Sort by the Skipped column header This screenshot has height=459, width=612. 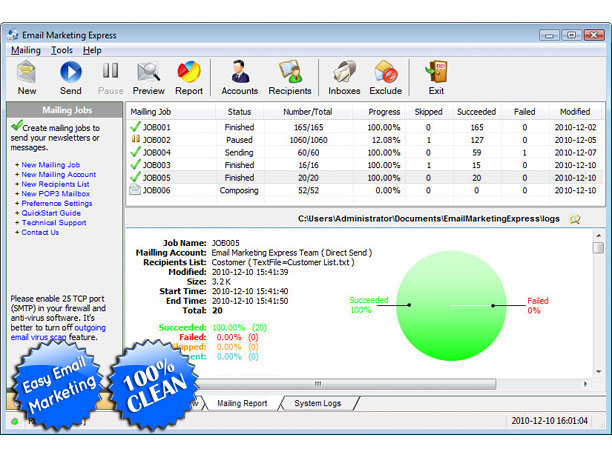tap(429, 112)
